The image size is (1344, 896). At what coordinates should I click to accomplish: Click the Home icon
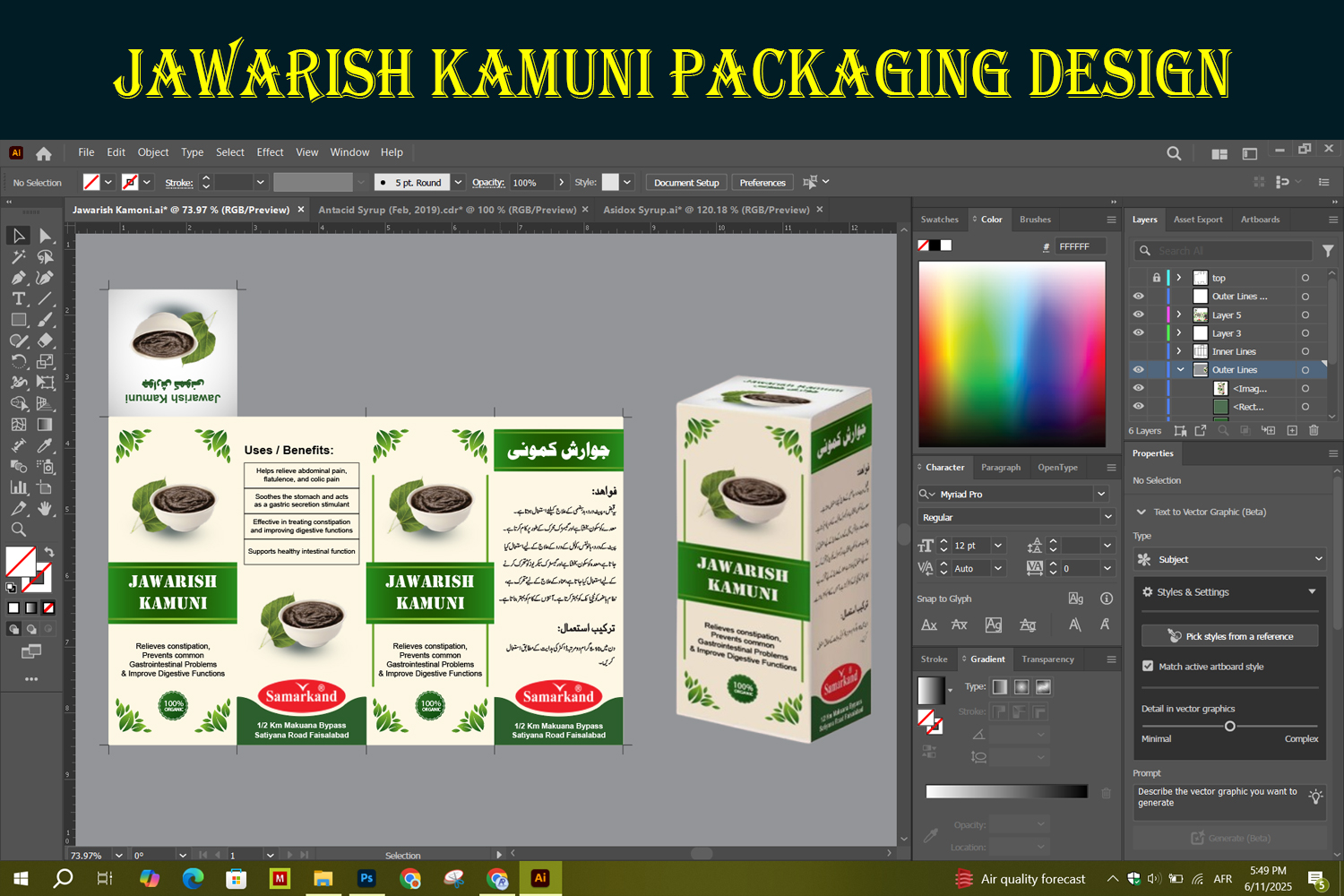pos(43,153)
